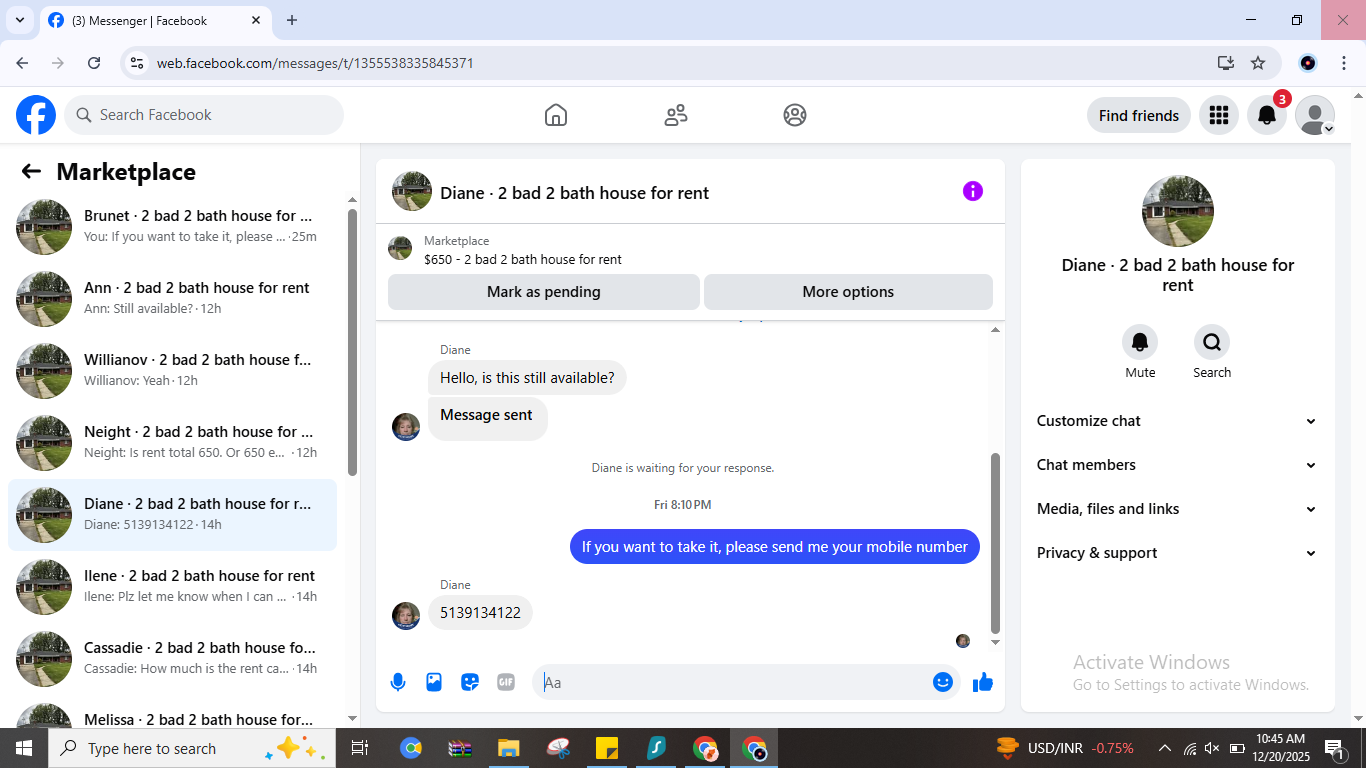Screen dimensions: 1366x768
Task: Open the Diane chat header title
Action: (574, 193)
